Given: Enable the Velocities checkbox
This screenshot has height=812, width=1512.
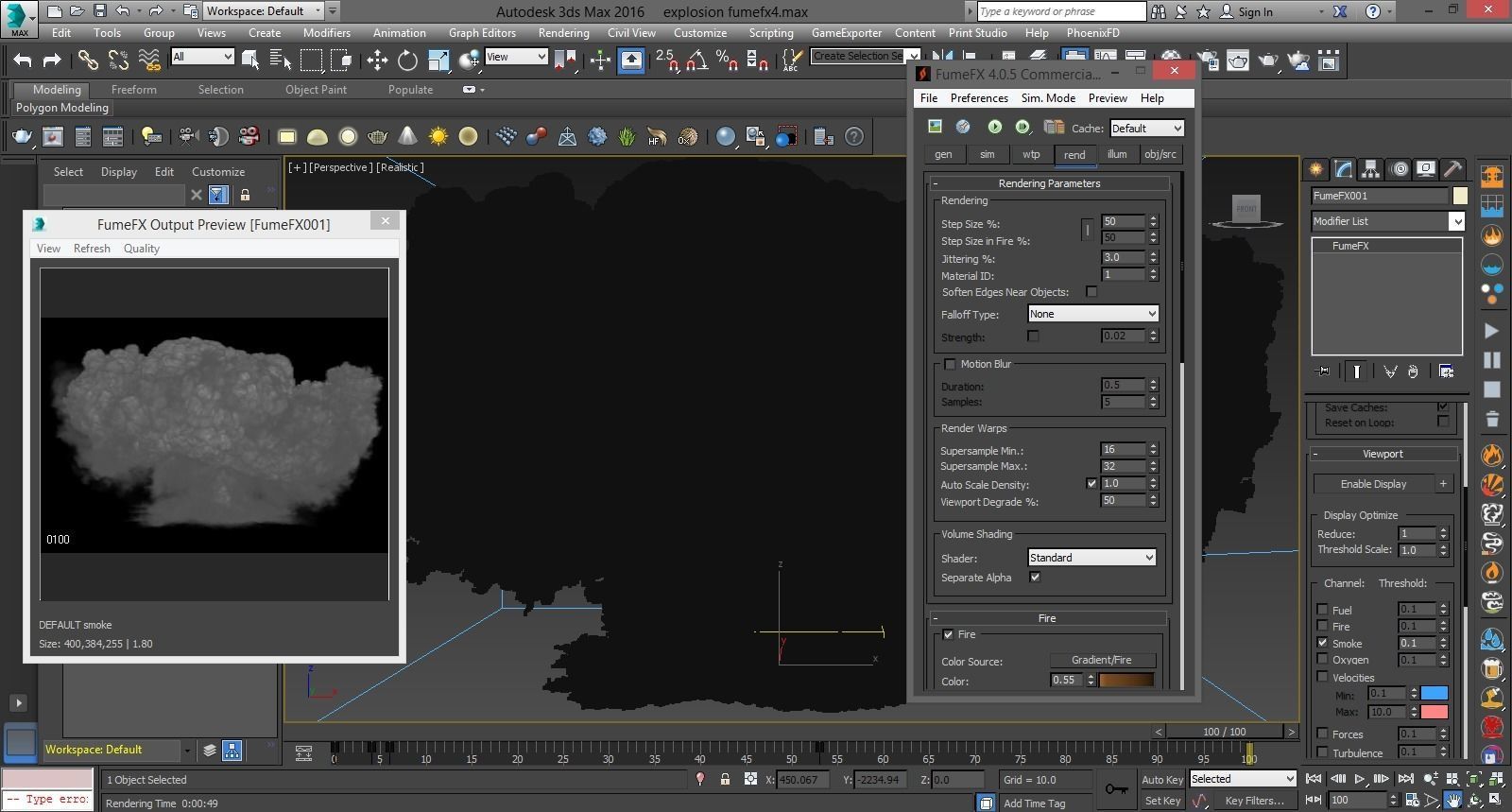Looking at the screenshot, I should pos(1322,677).
